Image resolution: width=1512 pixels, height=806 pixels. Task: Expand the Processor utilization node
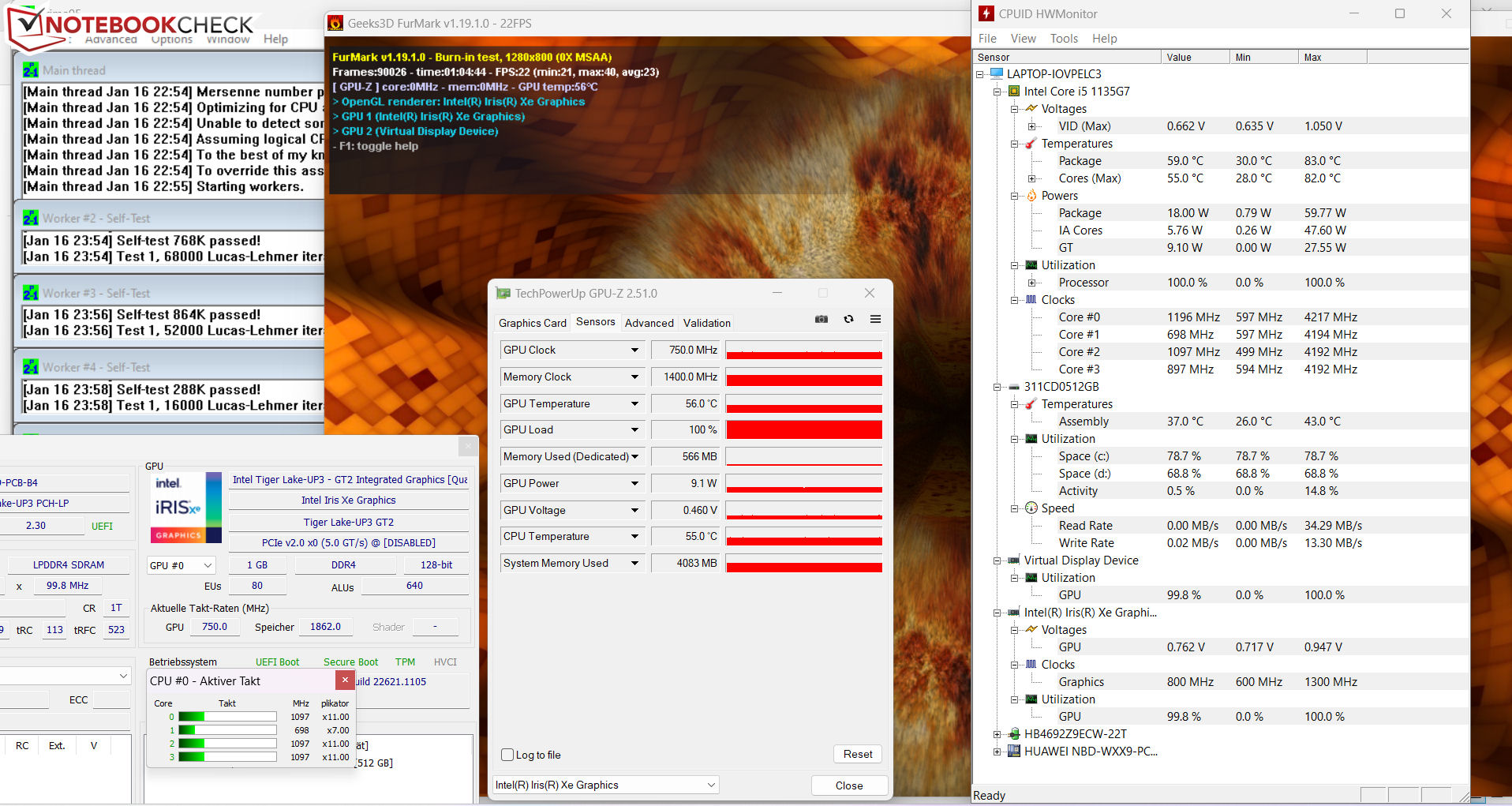[1031, 283]
